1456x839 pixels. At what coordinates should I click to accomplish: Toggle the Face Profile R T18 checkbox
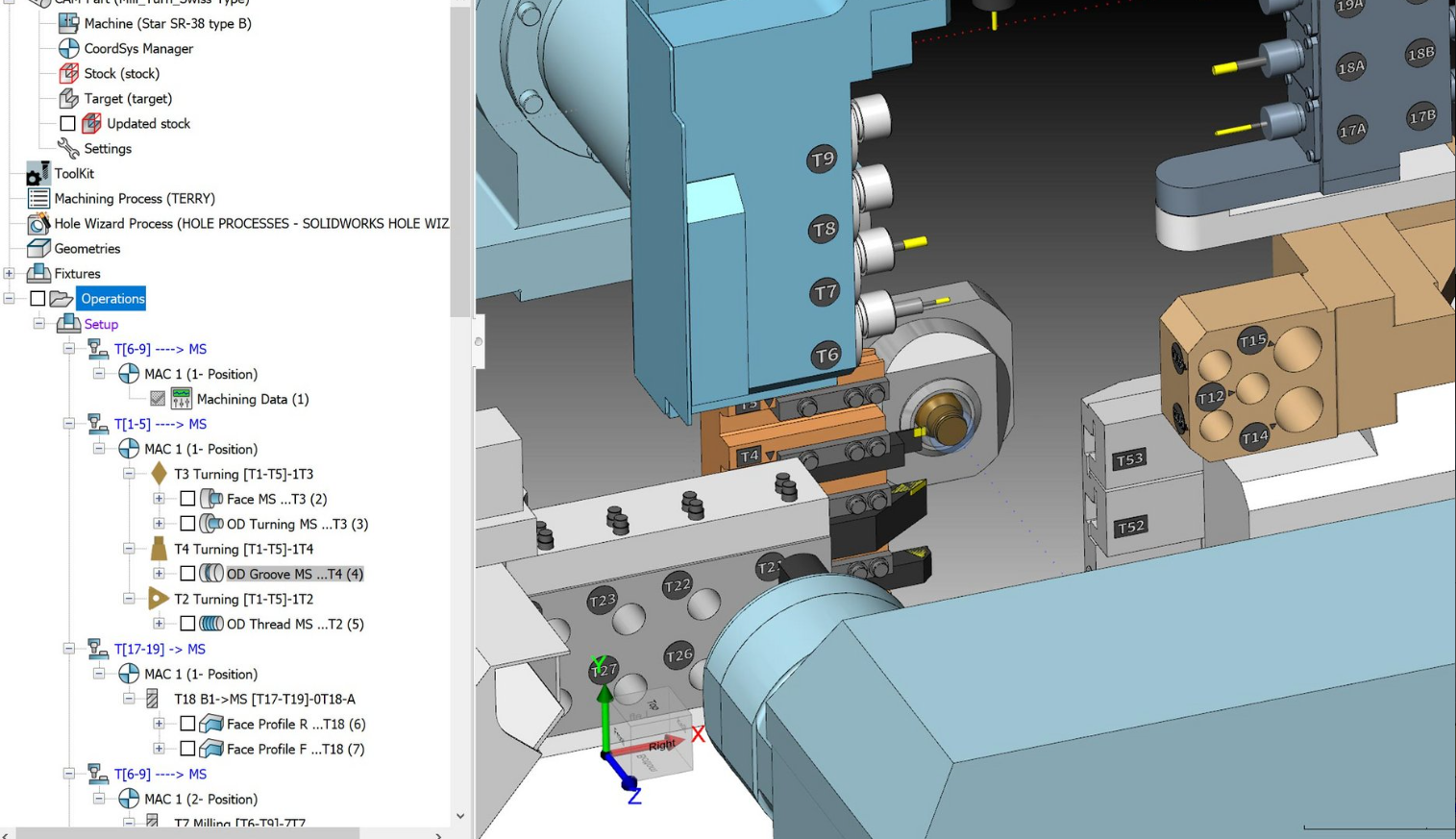tap(187, 724)
